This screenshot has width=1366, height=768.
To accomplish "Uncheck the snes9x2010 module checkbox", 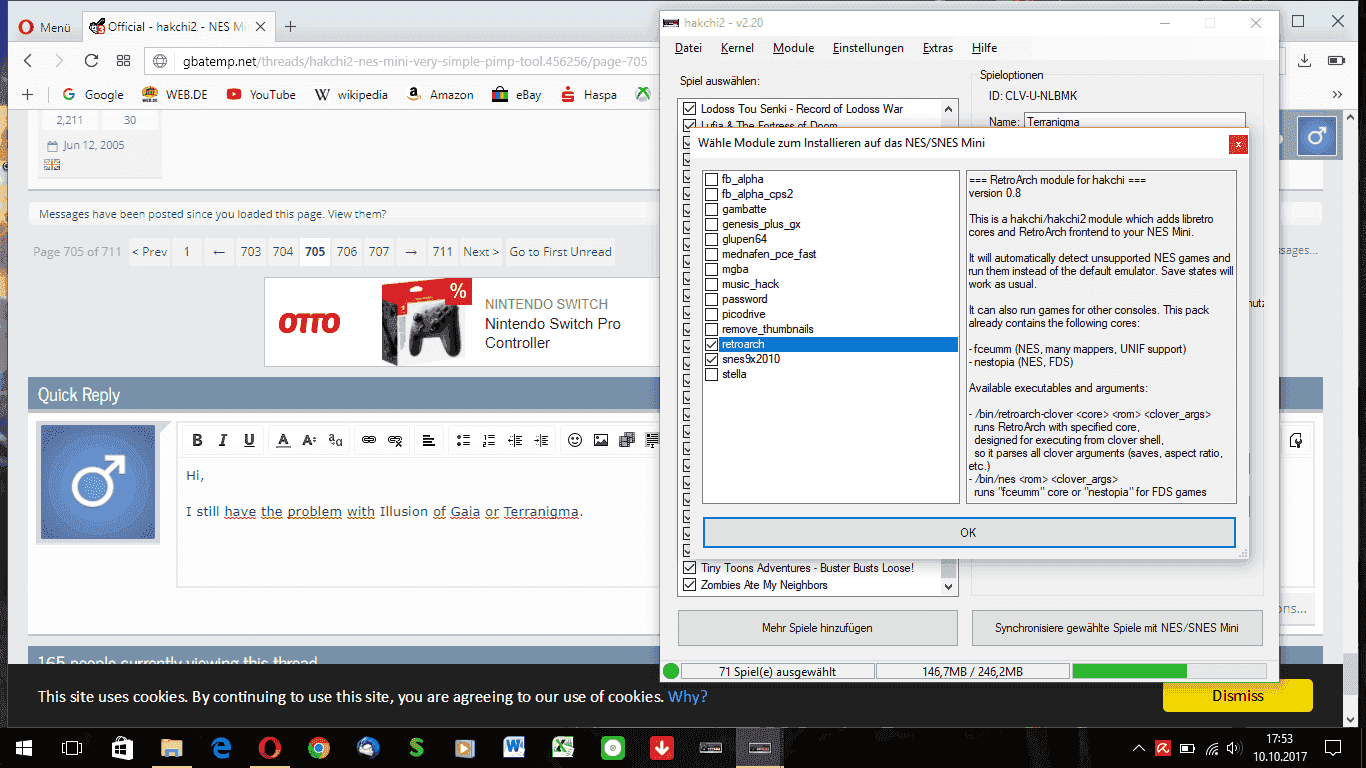I will [x=711, y=359].
